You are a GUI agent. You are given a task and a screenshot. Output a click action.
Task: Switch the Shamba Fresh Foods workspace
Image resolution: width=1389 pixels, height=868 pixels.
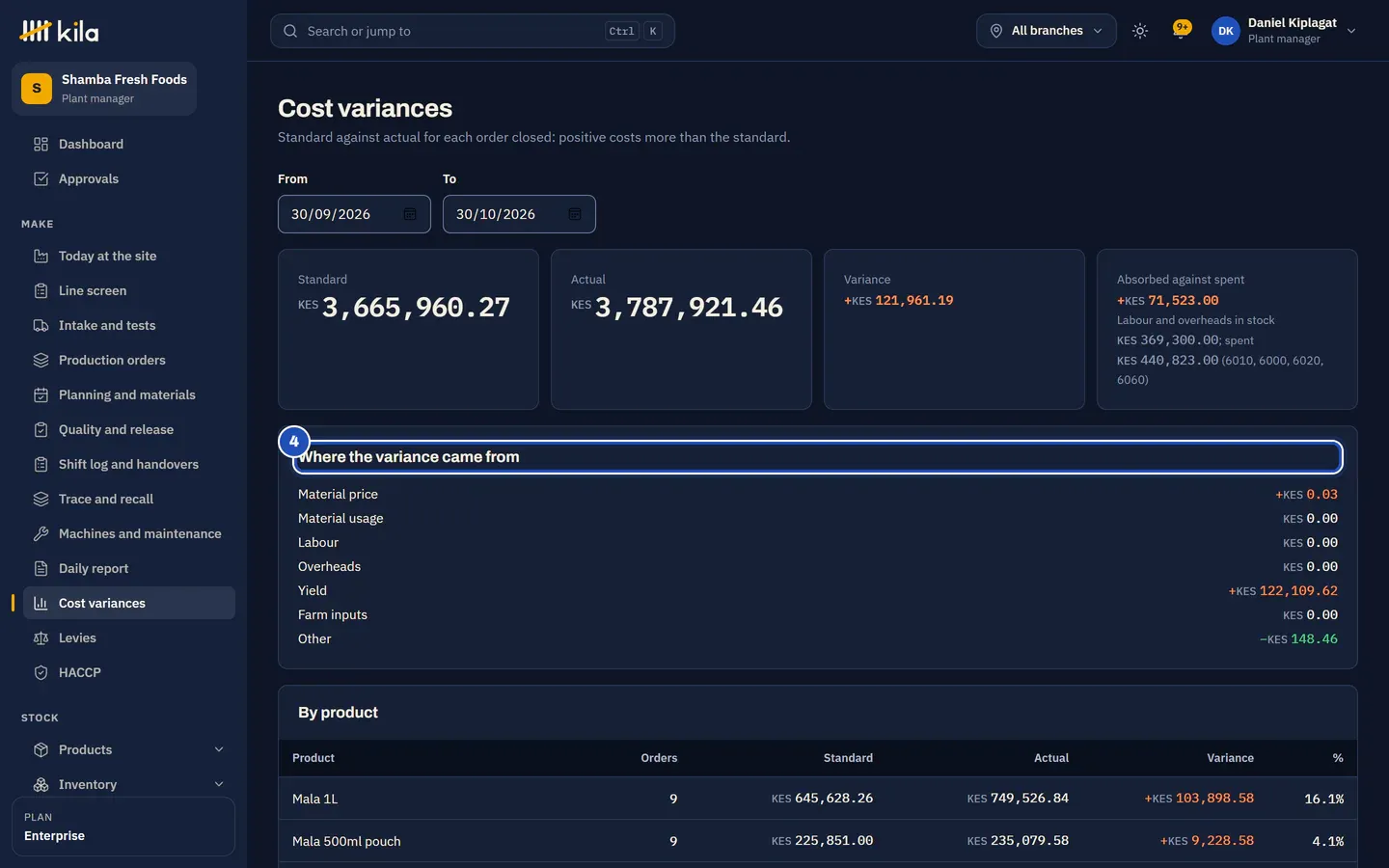[x=104, y=89]
